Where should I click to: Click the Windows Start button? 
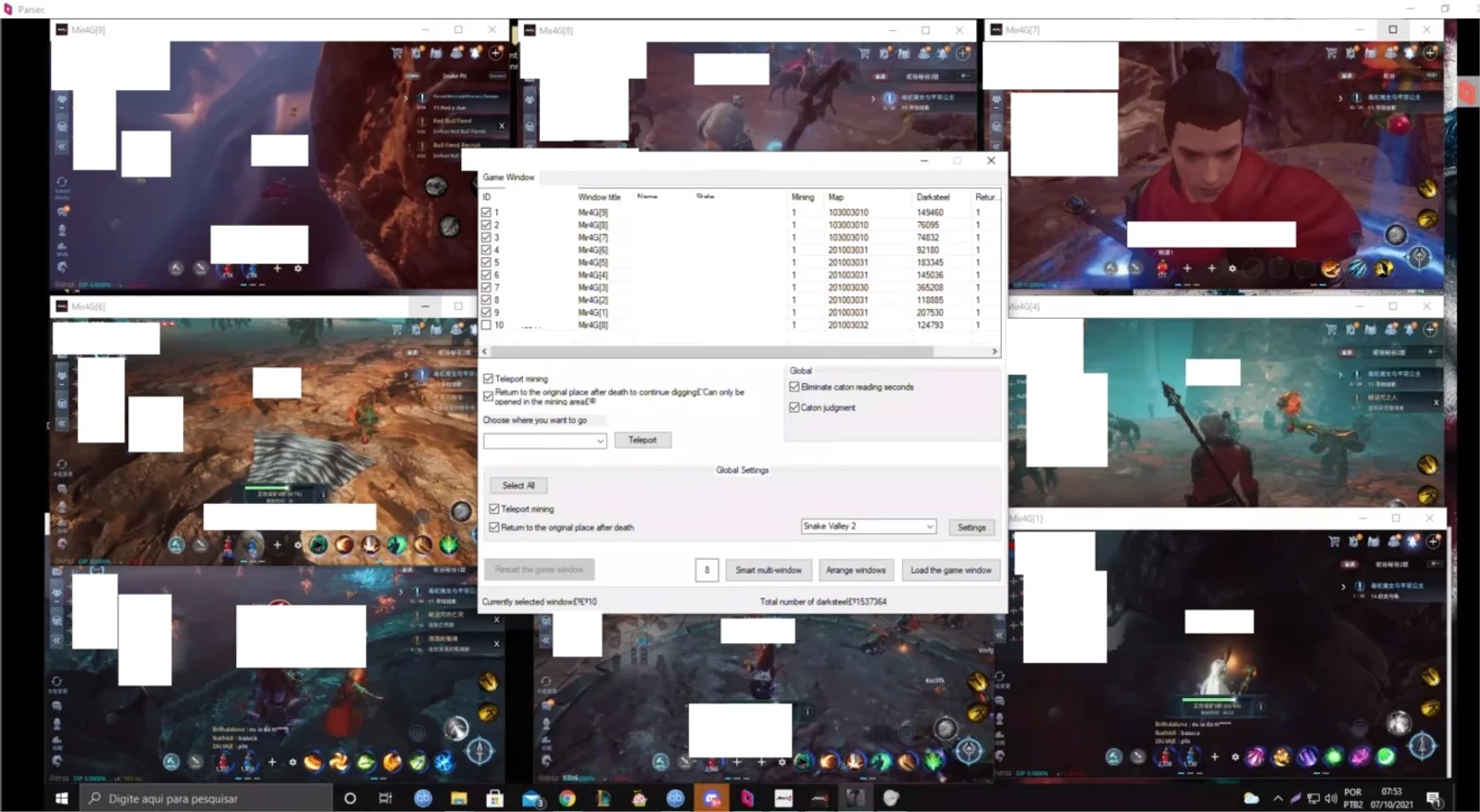coord(62,798)
